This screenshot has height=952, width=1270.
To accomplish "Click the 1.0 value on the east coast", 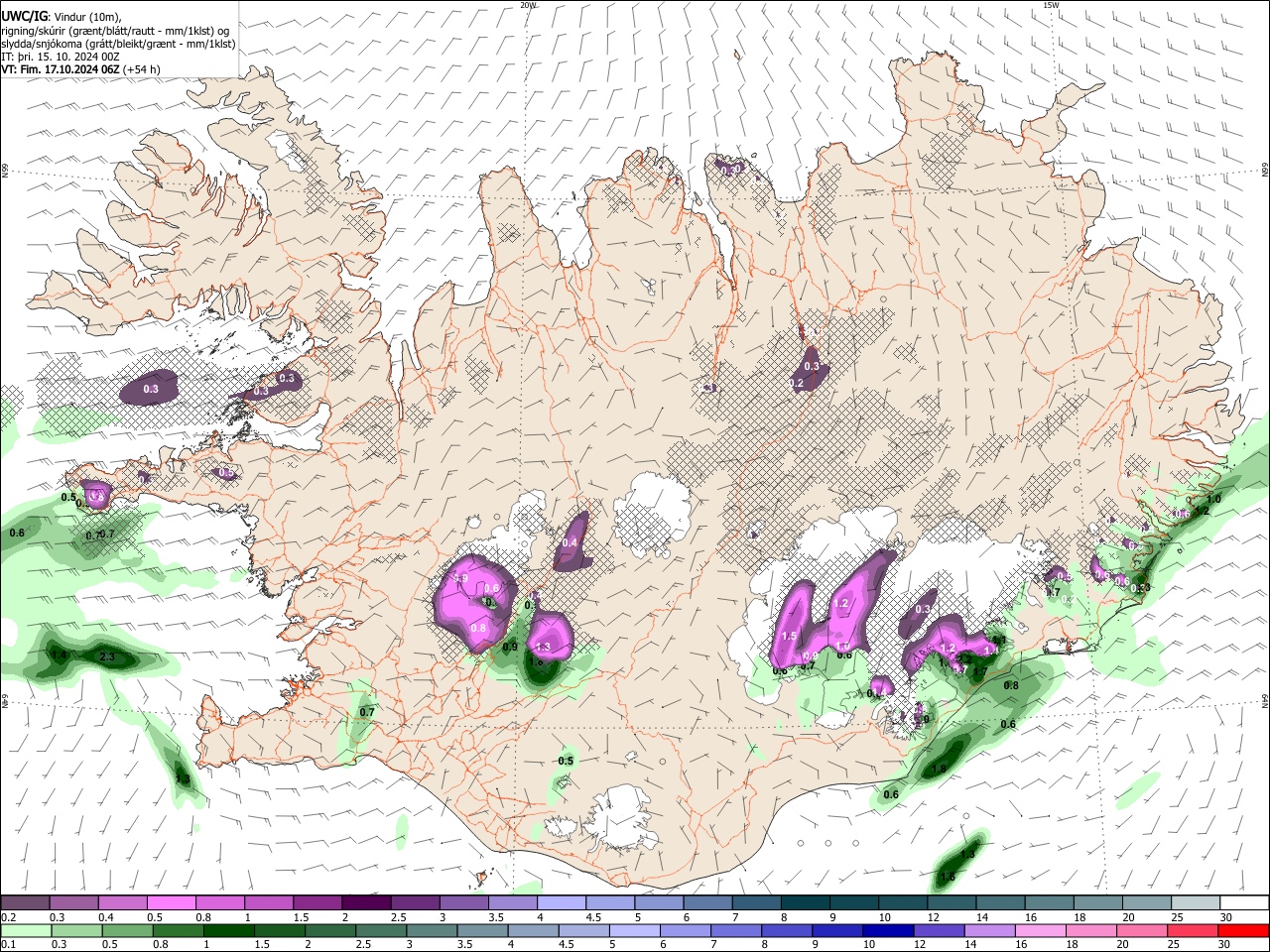I will coord(1212,499).
